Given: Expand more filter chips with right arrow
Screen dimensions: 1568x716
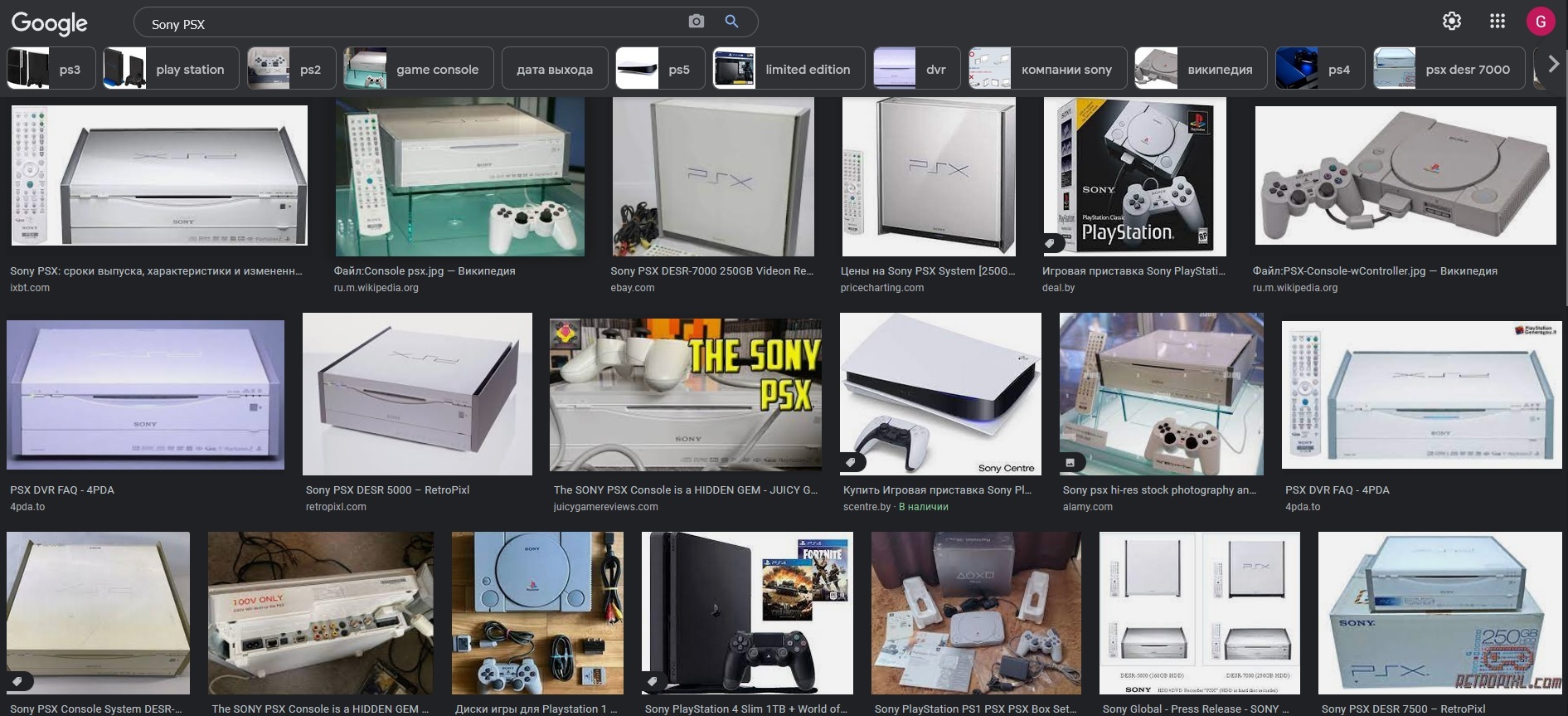Looking at the screenshot, I should coord(1553,64).
